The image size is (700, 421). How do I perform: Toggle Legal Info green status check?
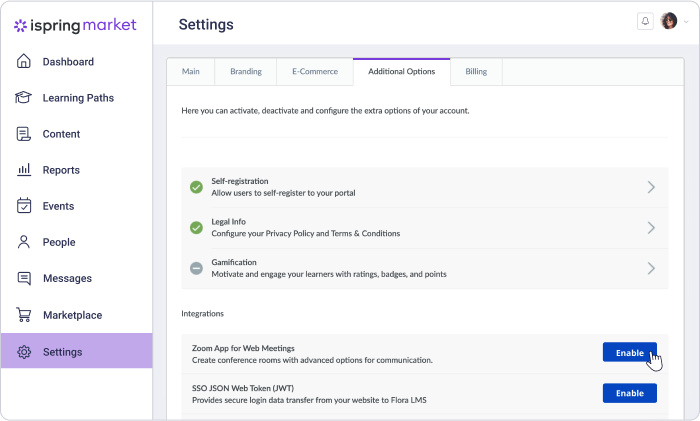pos(197,227)
